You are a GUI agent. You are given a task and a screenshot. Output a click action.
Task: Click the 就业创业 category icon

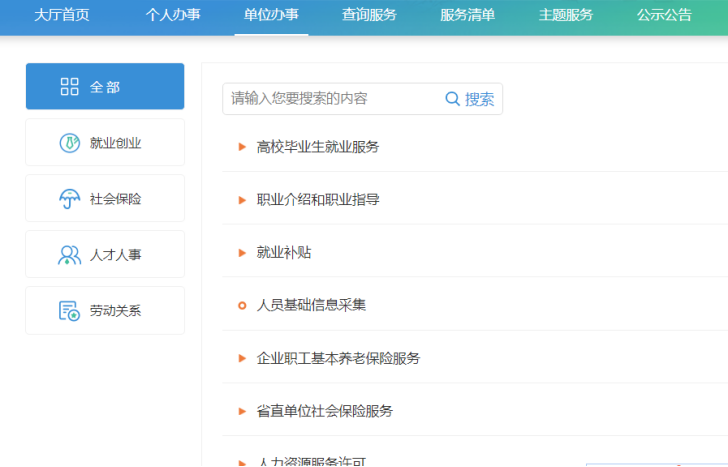tap(69, 143)
